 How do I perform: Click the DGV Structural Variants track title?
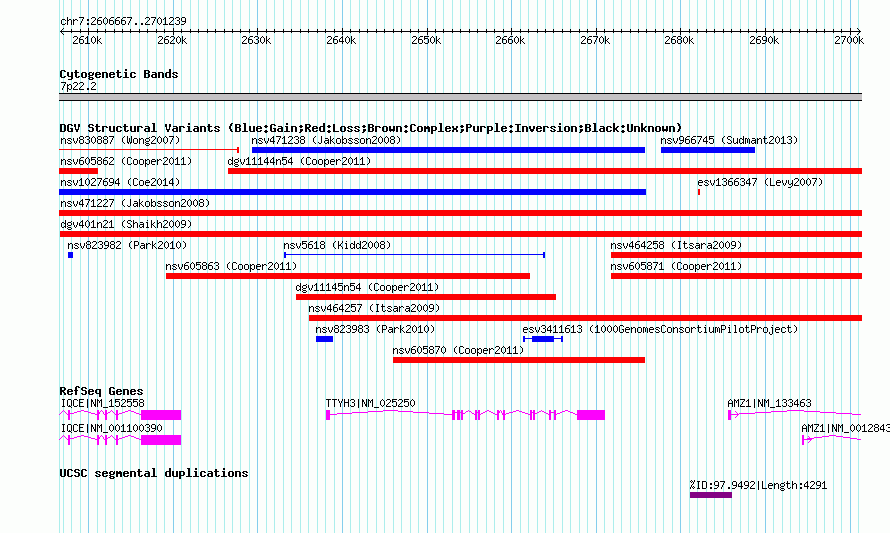point(370,128)
